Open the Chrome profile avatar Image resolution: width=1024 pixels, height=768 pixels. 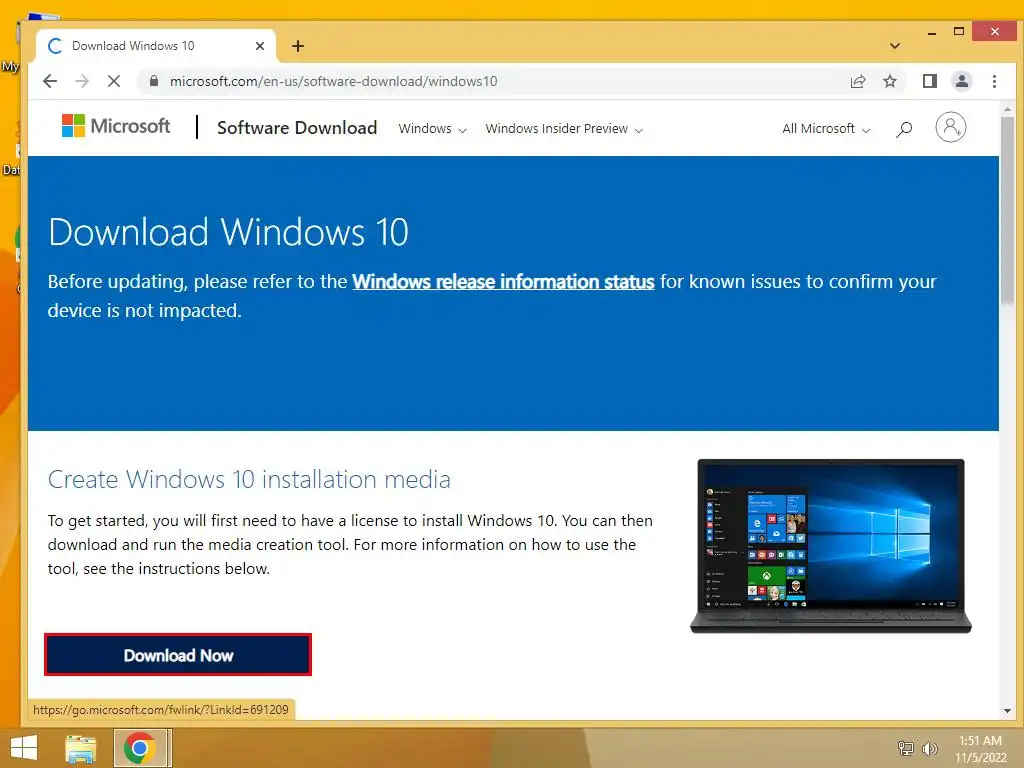point(961,81)
